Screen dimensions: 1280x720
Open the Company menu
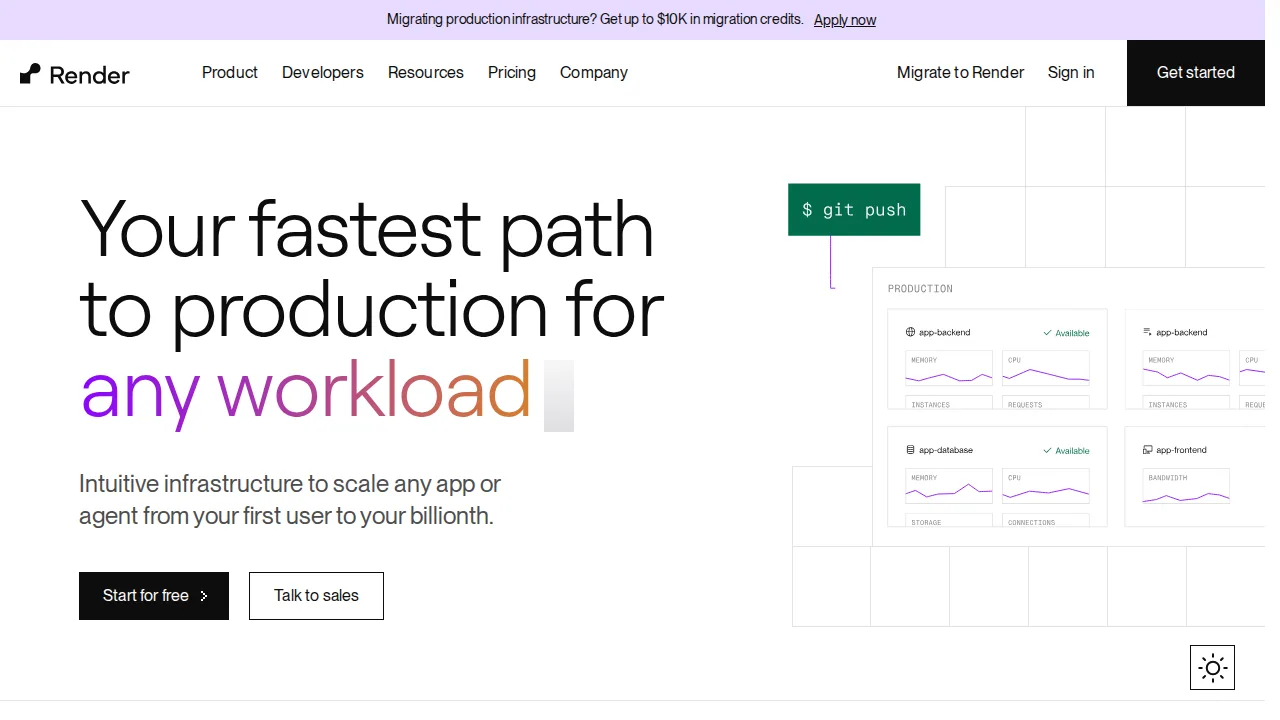pos(594,73)
